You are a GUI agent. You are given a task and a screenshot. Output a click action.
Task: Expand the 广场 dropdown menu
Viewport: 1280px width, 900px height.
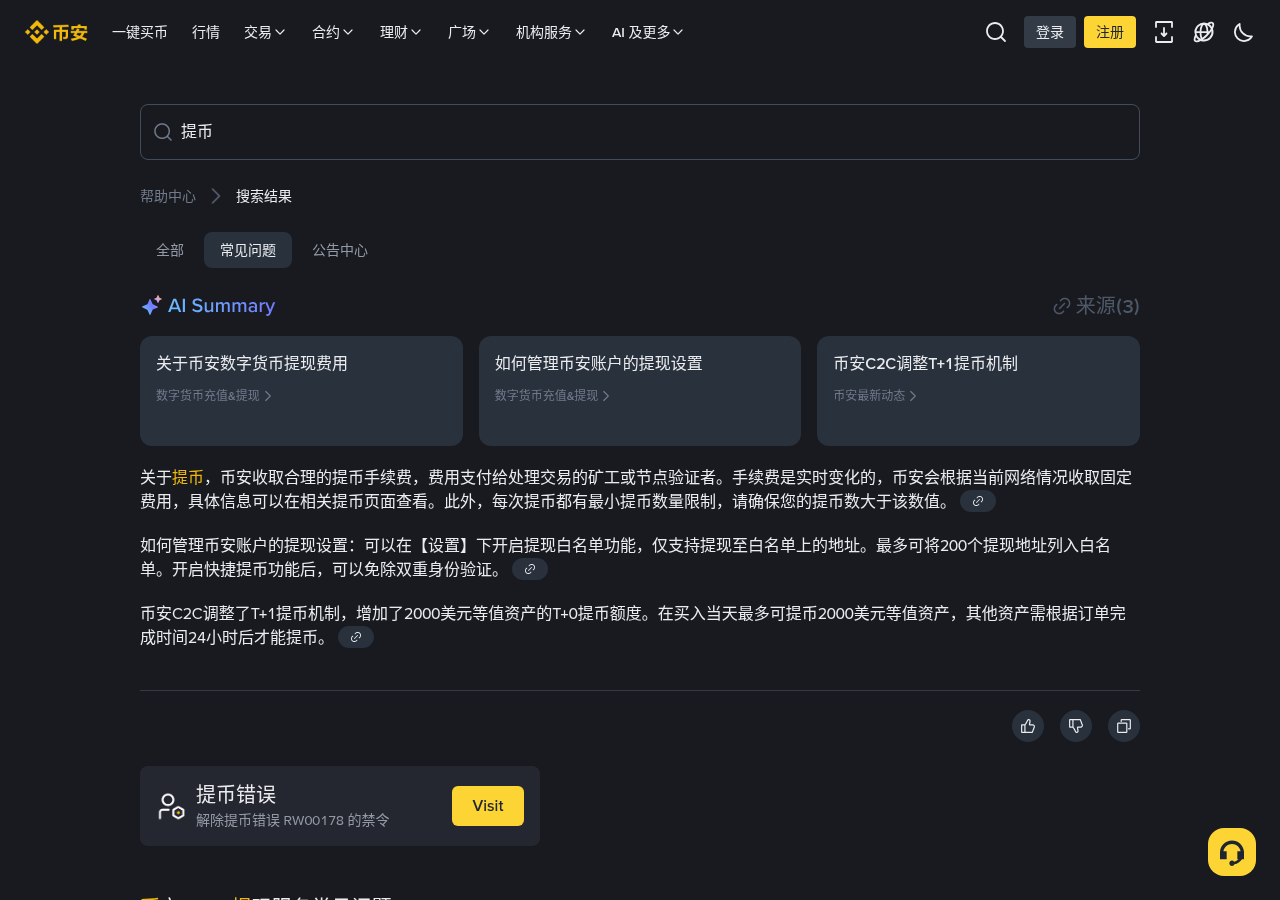tap(469, 32)
